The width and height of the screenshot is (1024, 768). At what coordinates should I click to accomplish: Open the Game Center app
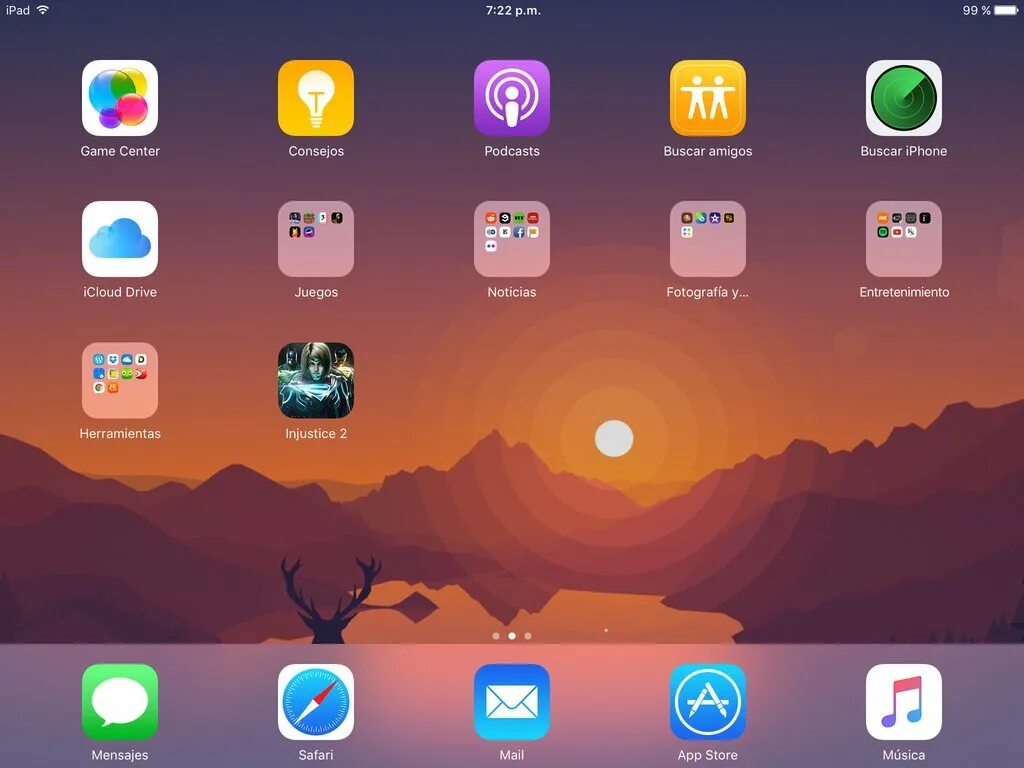(120, 98)
